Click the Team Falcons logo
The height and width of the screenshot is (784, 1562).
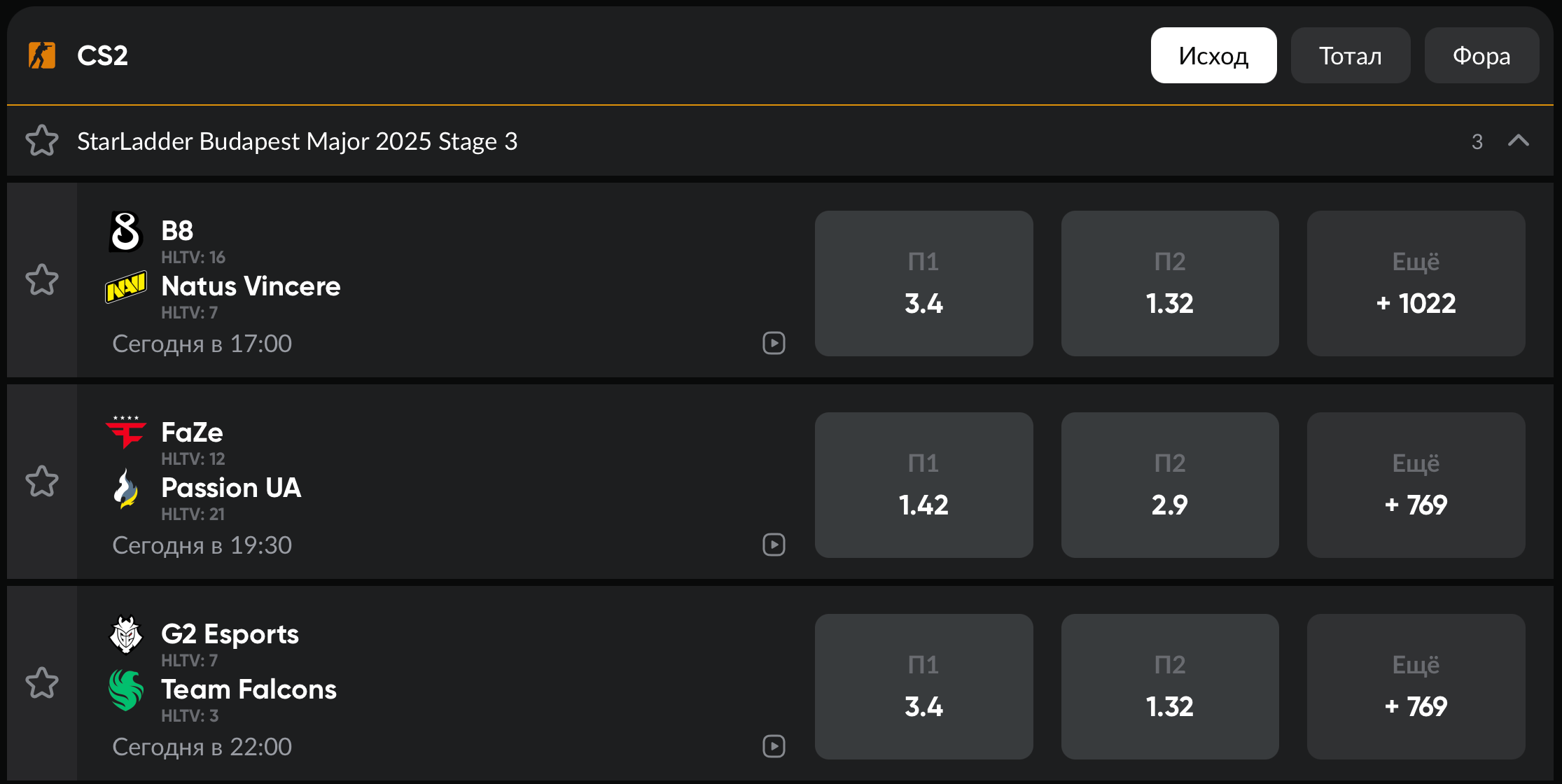coord(126,689)
